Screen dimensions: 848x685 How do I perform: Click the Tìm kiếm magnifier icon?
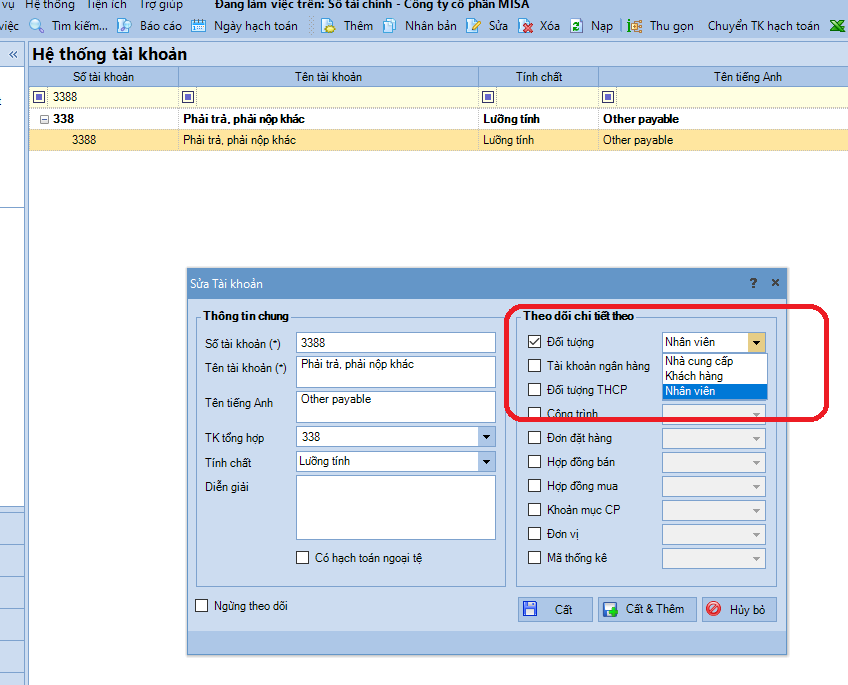(x=37, y=25)
